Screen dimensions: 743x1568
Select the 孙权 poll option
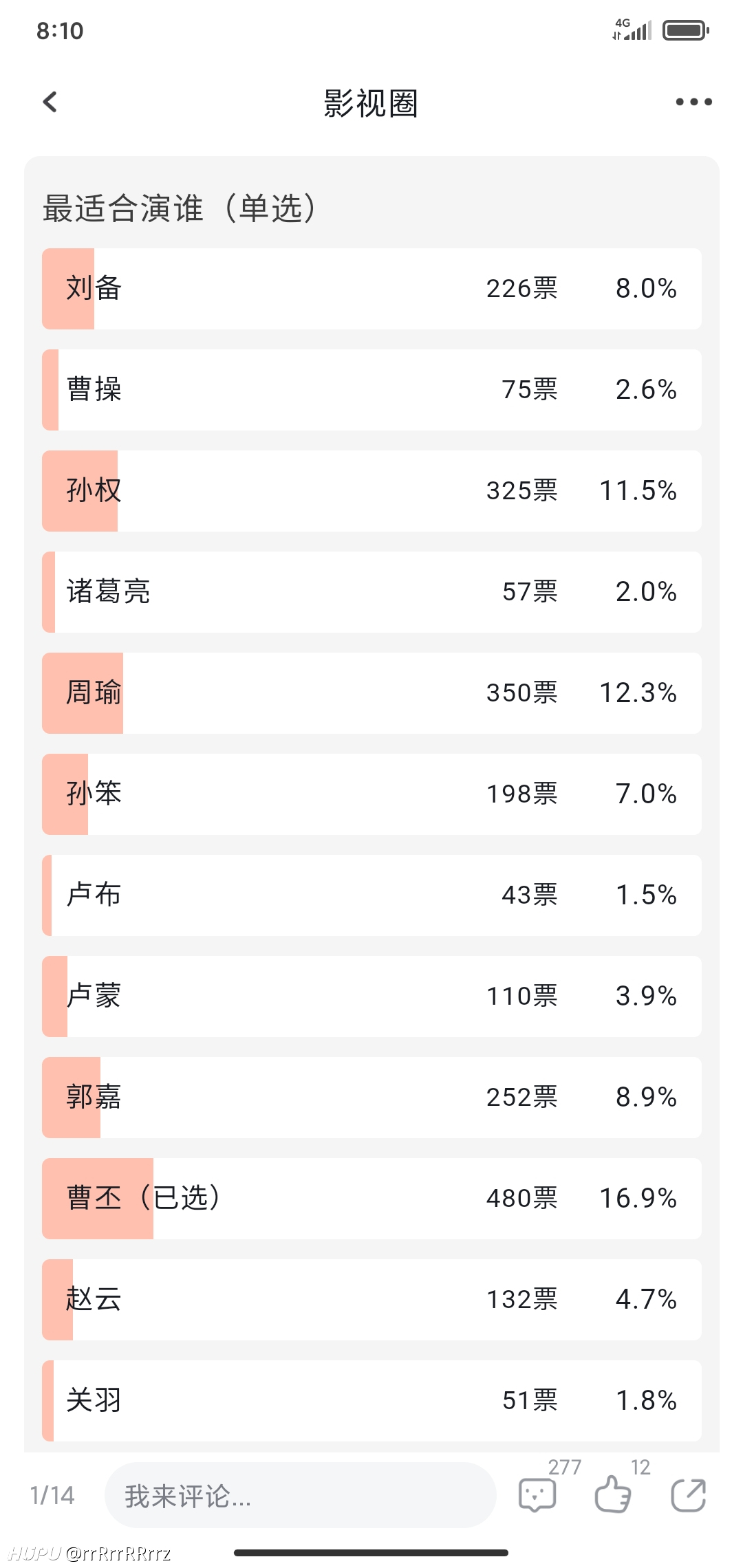click(x=371, y=491)
